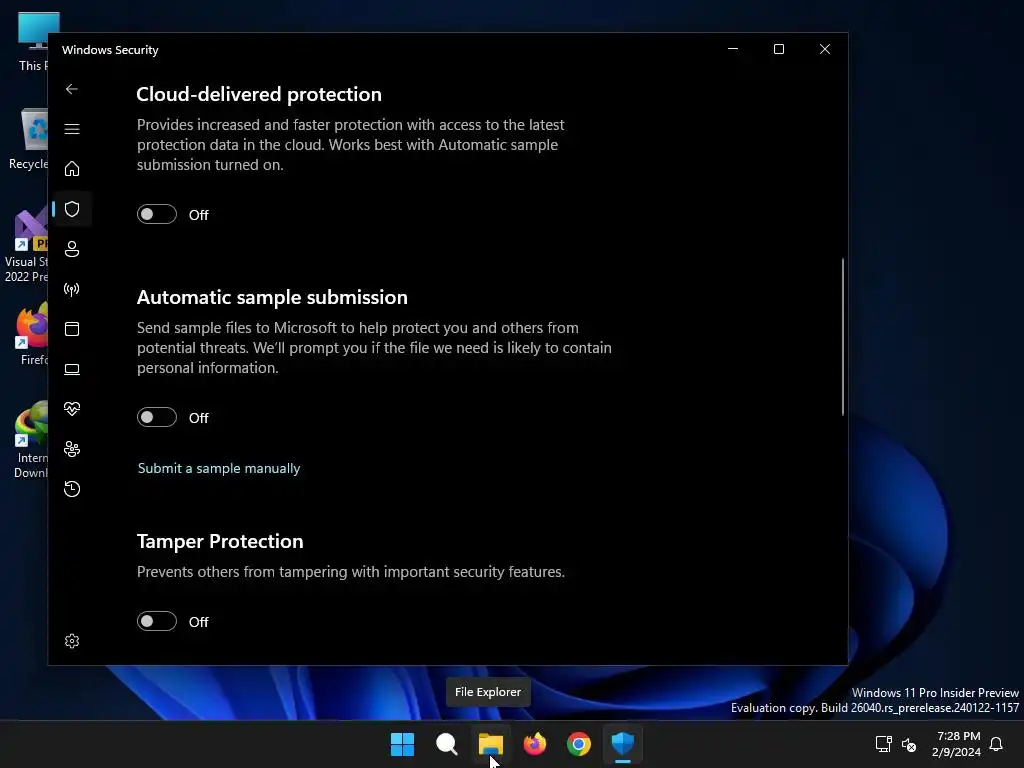Enable the Tamper Protection toggle
The width and height of the screenshot is (1024, 768).
[x=157, y=621]
